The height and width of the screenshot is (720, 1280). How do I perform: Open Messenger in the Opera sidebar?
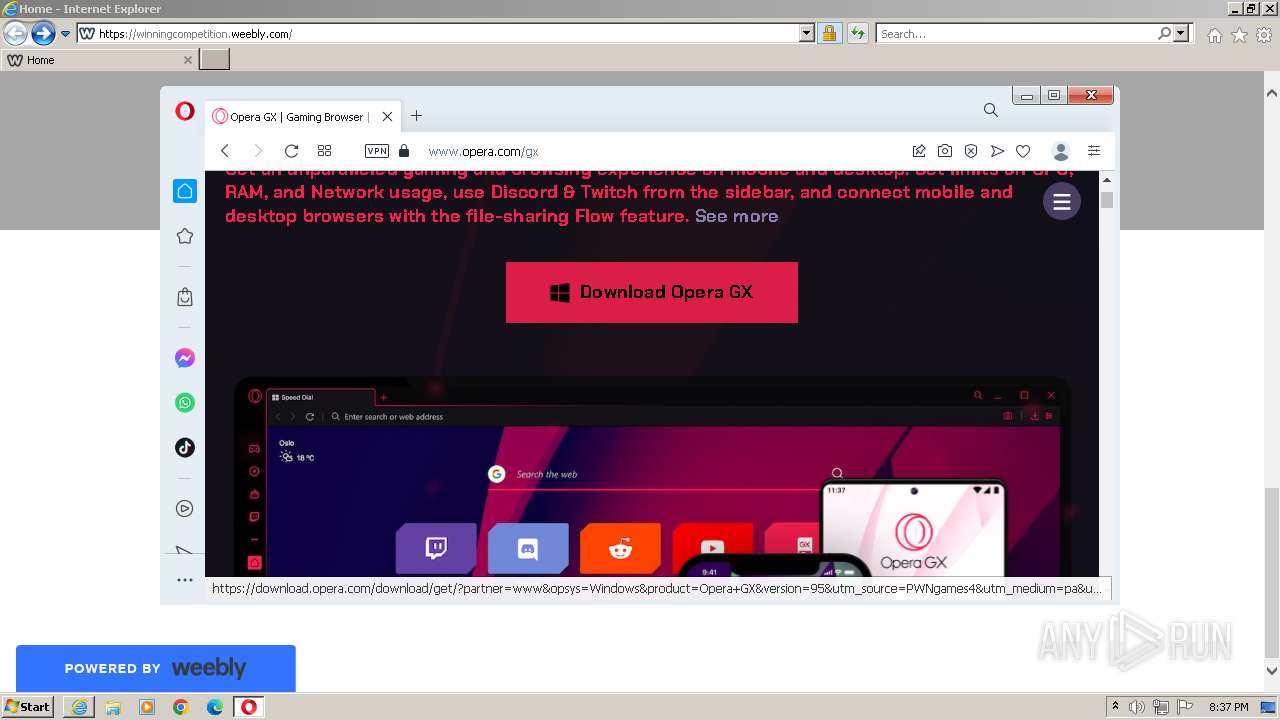(185, 358)
